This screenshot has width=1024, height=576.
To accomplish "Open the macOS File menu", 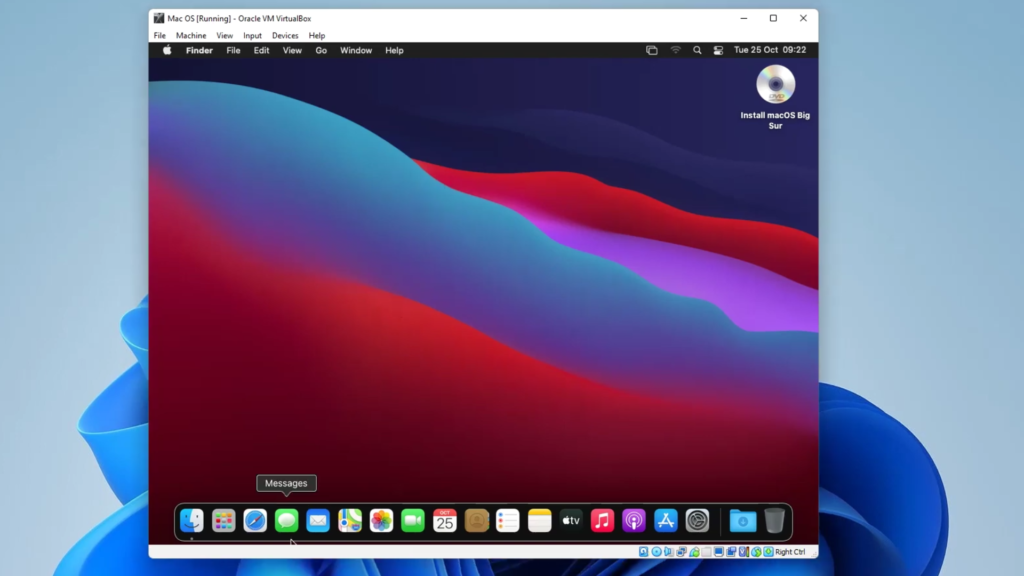I will point(233,50).
